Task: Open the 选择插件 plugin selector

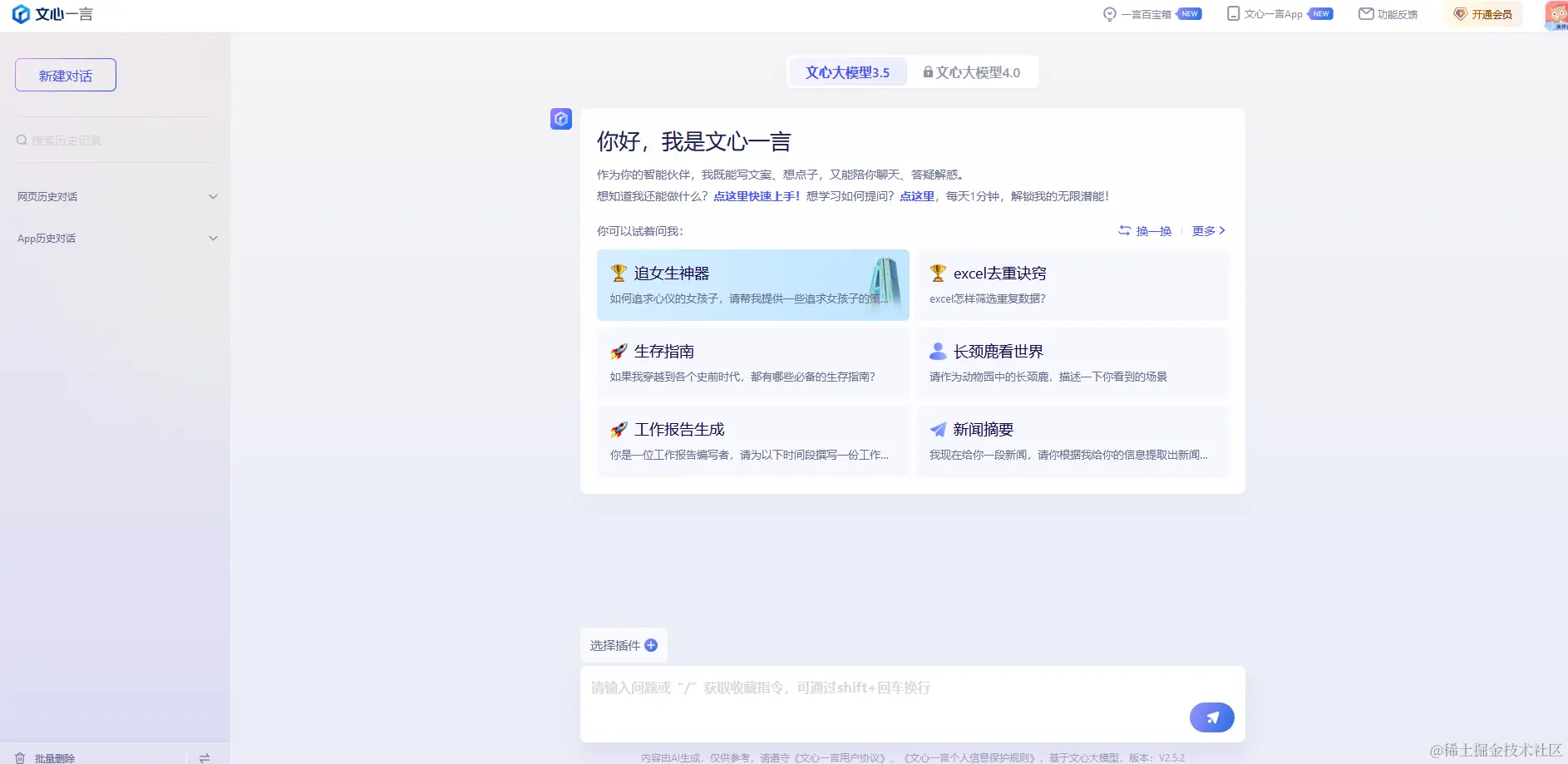Action: (624, 645)
